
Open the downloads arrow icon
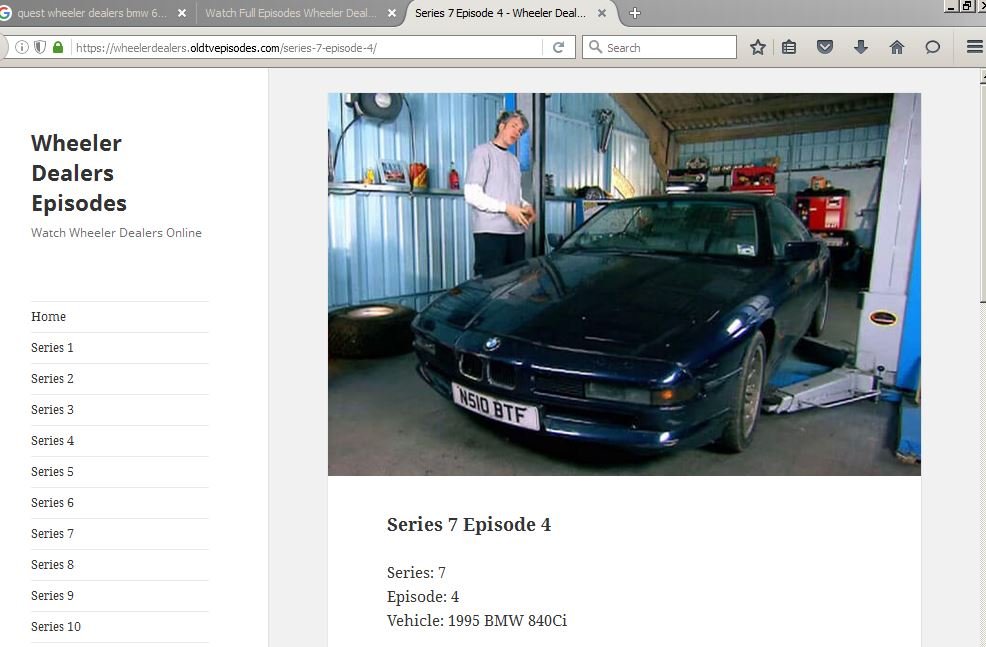[x=861, y=47]
